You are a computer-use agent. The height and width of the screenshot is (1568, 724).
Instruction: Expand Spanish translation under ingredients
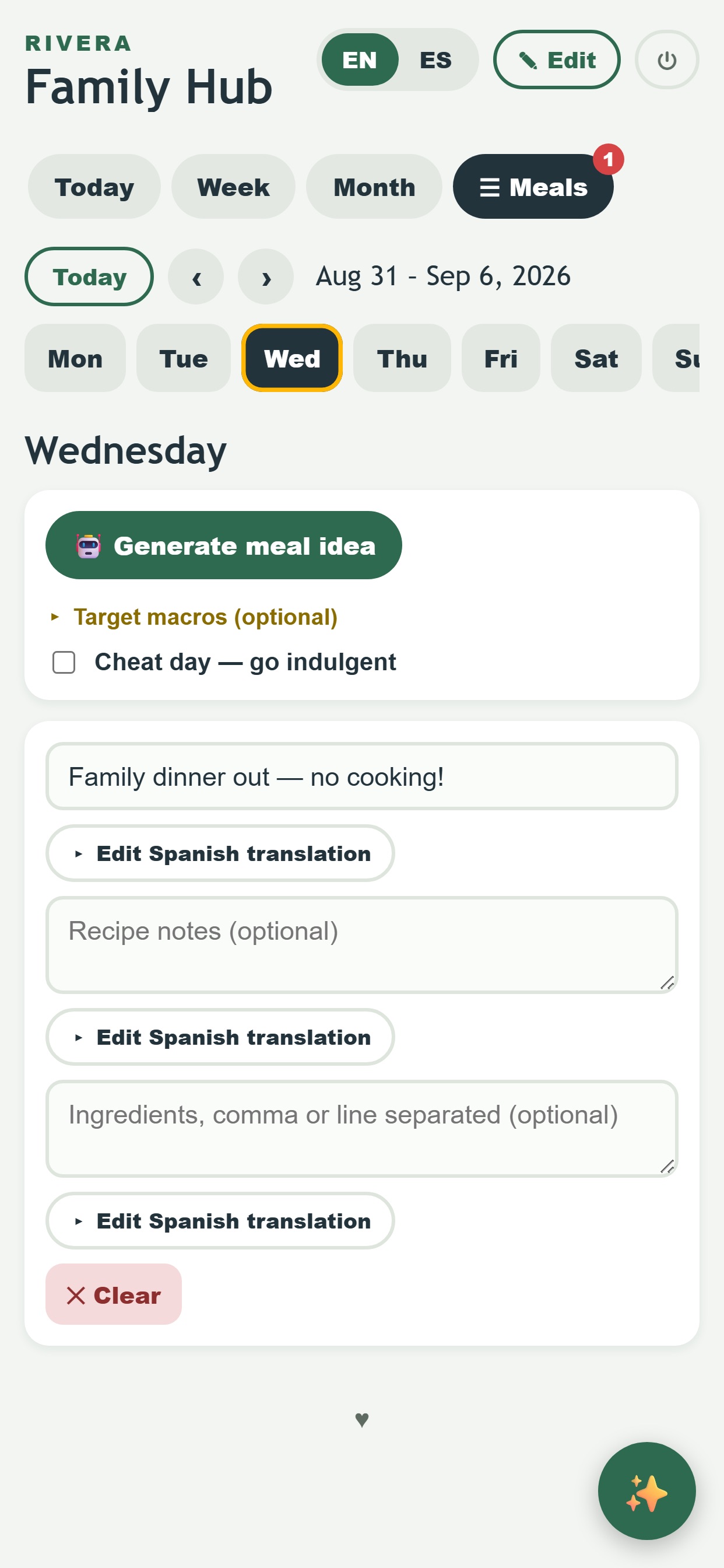point(220,1220)
